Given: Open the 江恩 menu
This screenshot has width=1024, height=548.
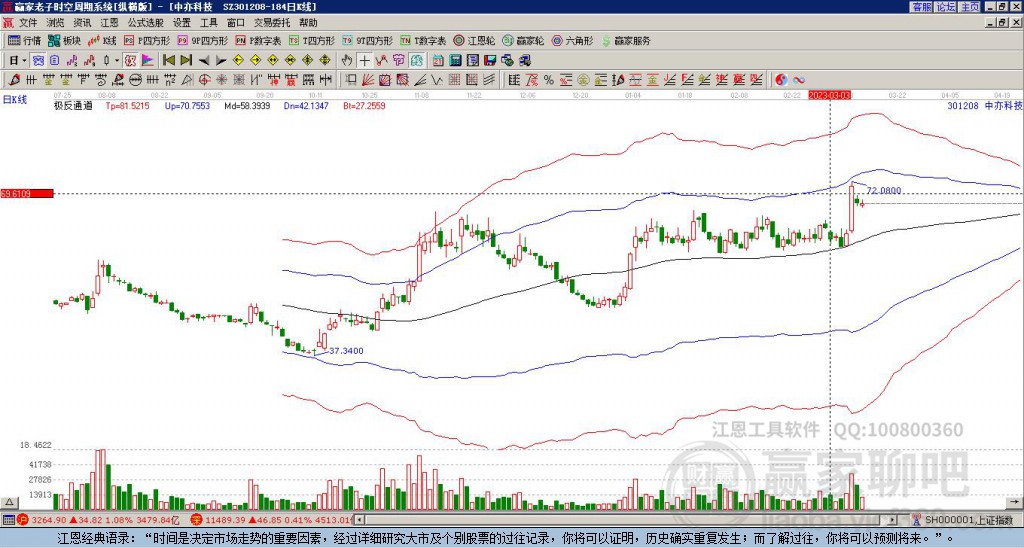Looking at the screenshot, I should pyautogui.click(x=109, y=23).
